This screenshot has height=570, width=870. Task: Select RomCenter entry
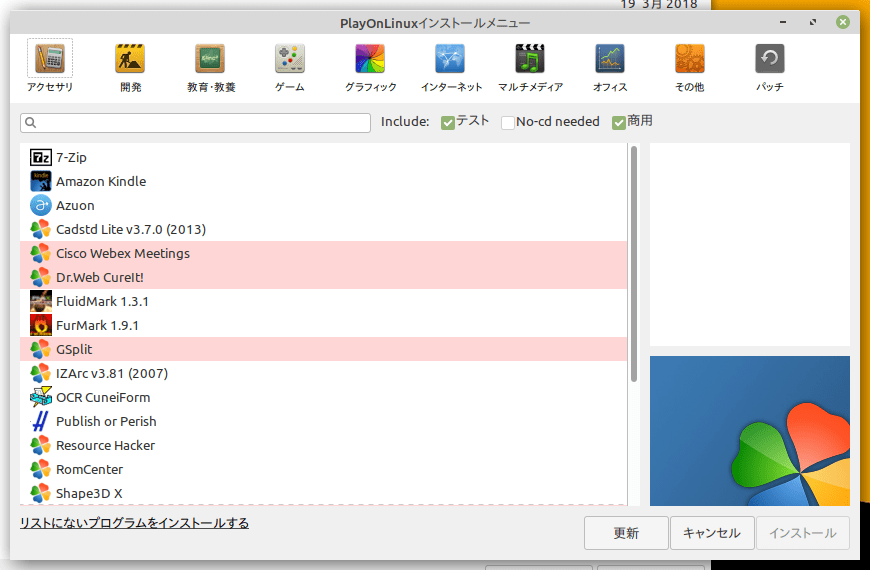pos(323,470)
